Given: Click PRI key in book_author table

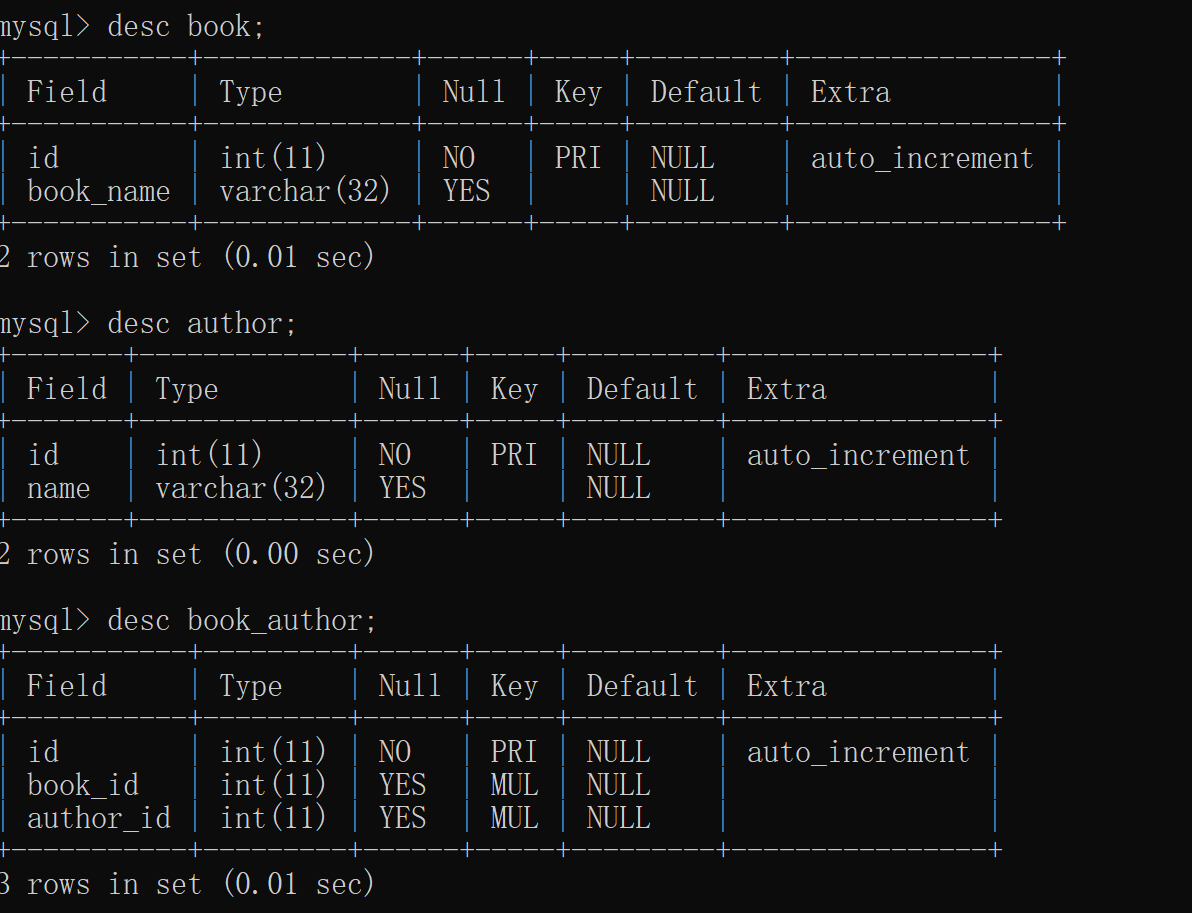Looking at the screenshot, I should coord(514,752).
